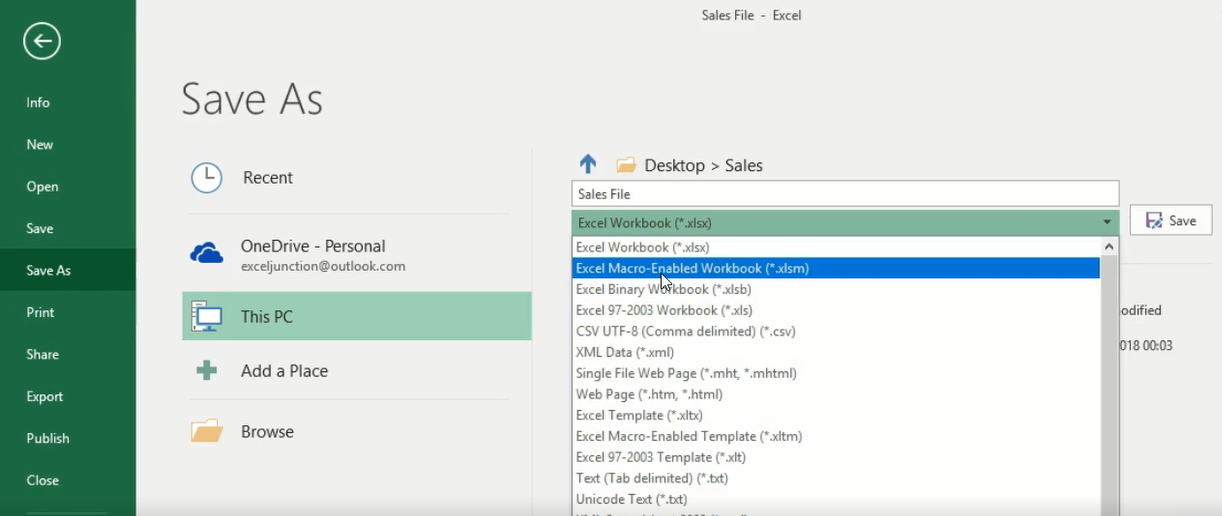Choose Text (Tab delimited) (*.txt)

click(x=836, y=478)
